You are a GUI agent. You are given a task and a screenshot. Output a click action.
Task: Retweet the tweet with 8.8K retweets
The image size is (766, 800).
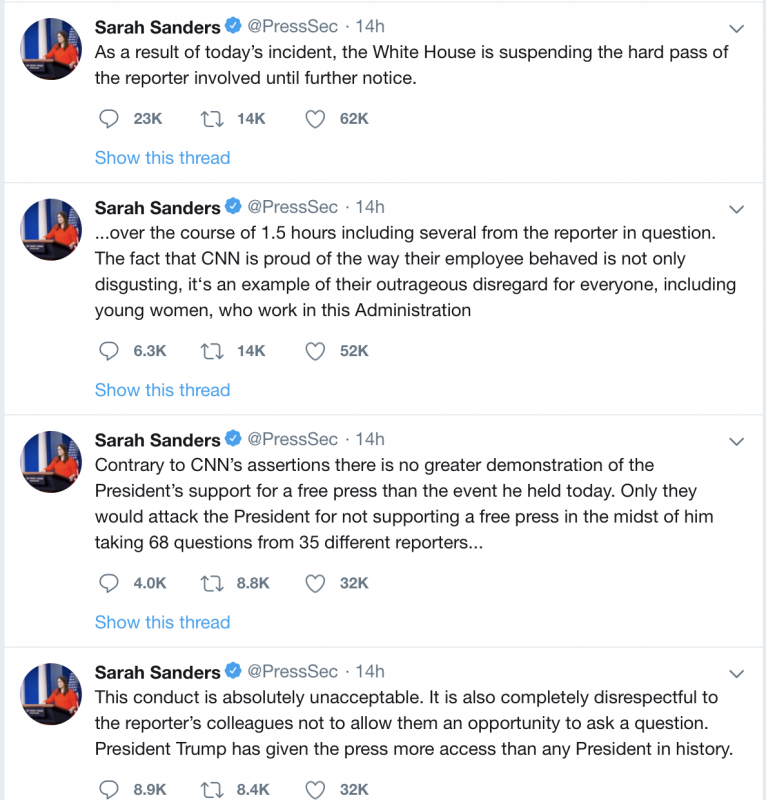click(212, 583)
